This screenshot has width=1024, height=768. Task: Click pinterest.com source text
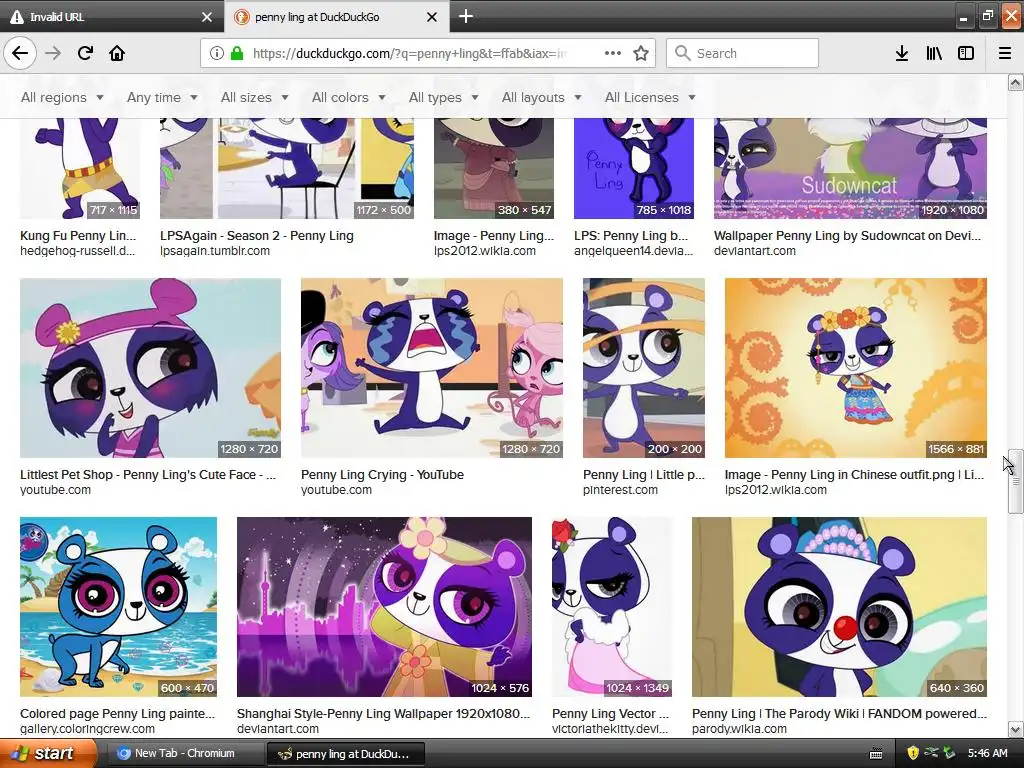click(620, 490)
